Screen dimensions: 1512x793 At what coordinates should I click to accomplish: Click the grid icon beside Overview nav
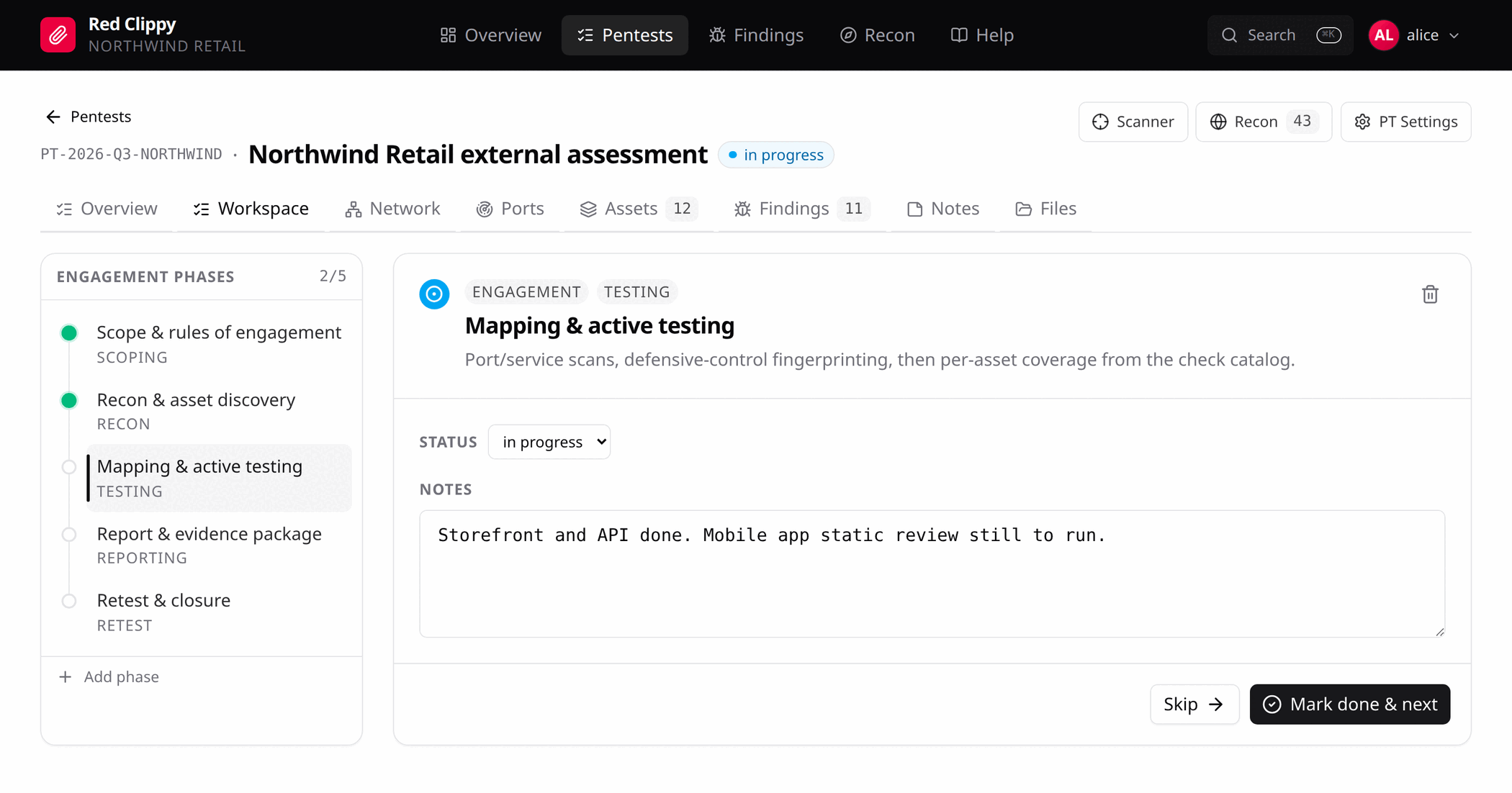coord(448,35)
